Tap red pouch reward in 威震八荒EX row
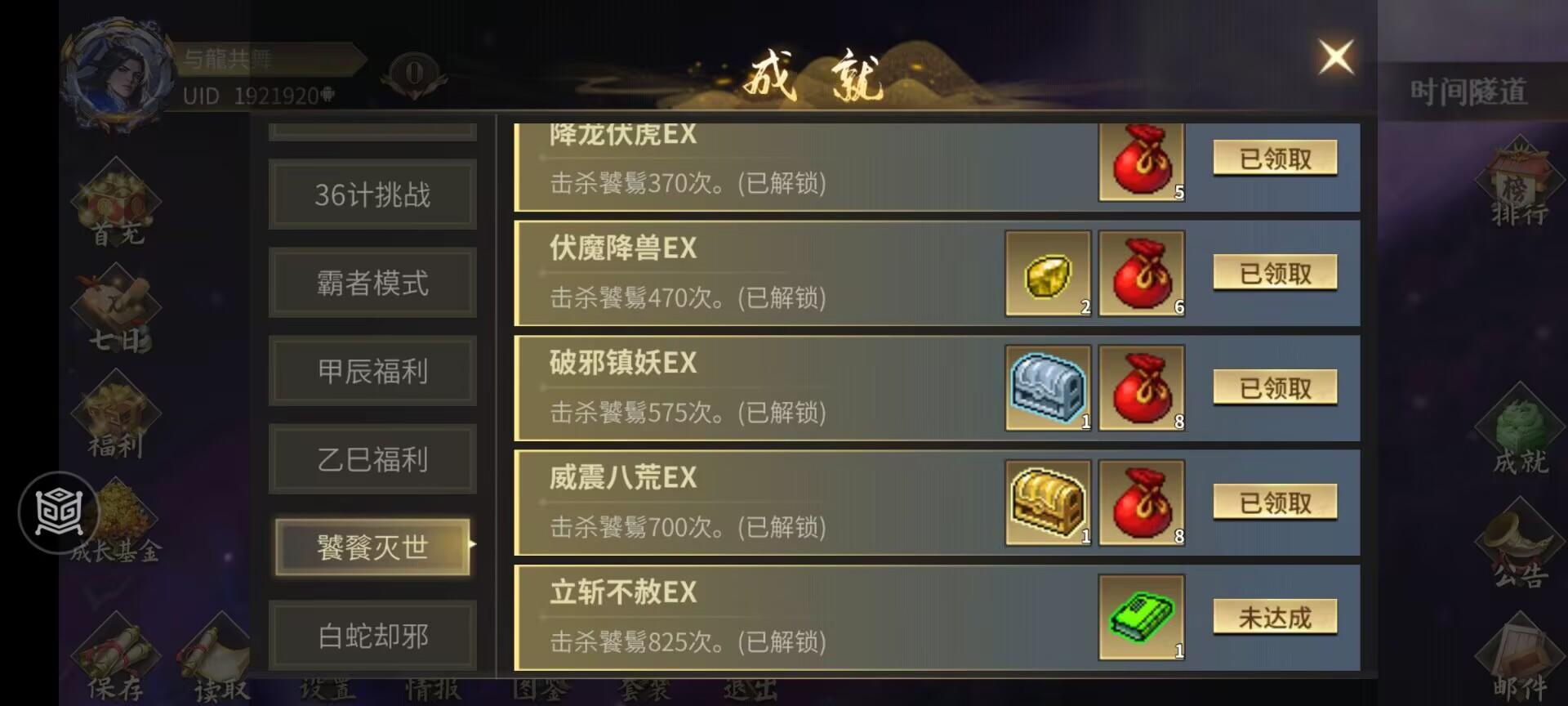 coord(1142,503)
